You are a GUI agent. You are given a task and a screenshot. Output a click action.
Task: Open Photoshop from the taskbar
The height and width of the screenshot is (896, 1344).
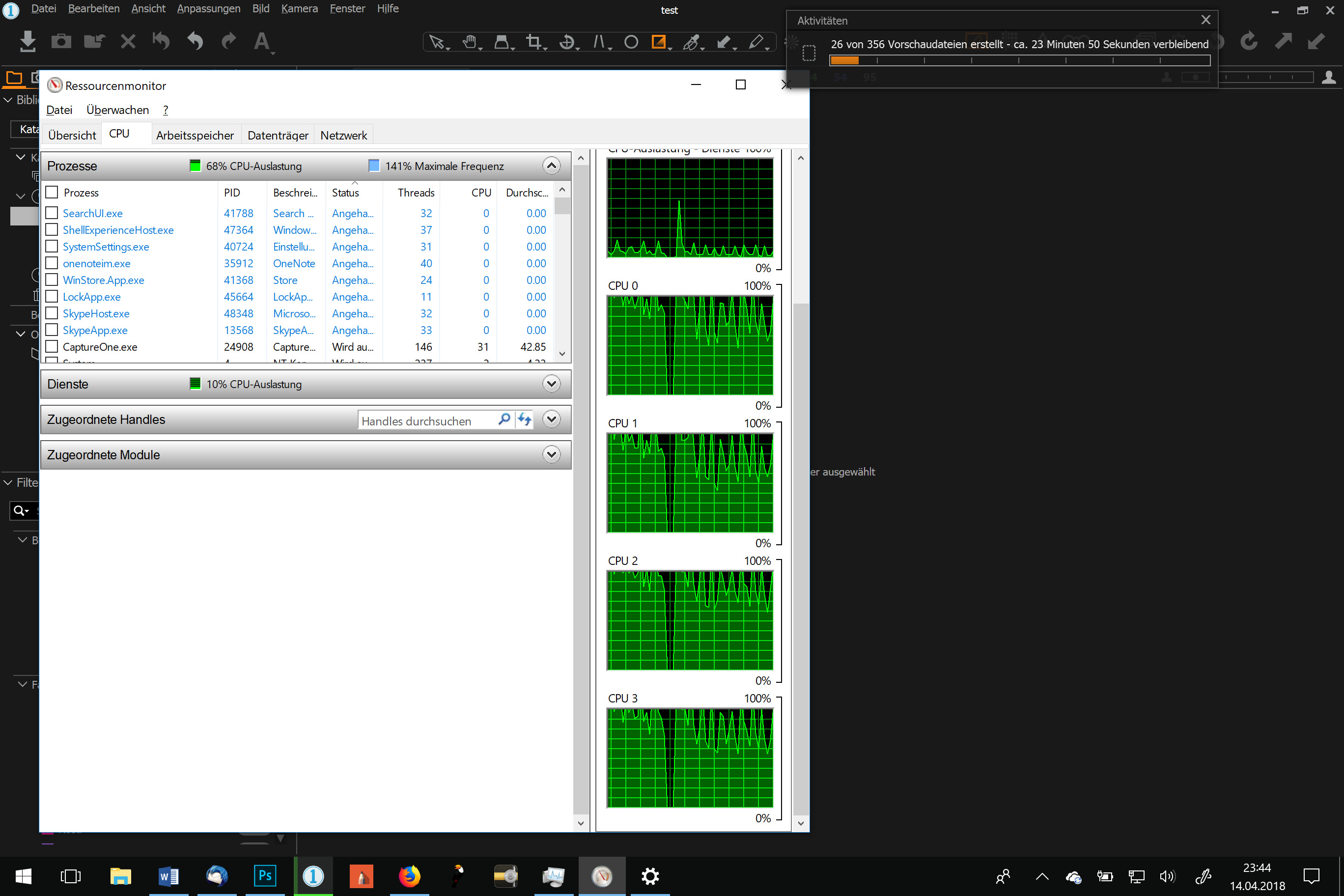coord(265,875)
